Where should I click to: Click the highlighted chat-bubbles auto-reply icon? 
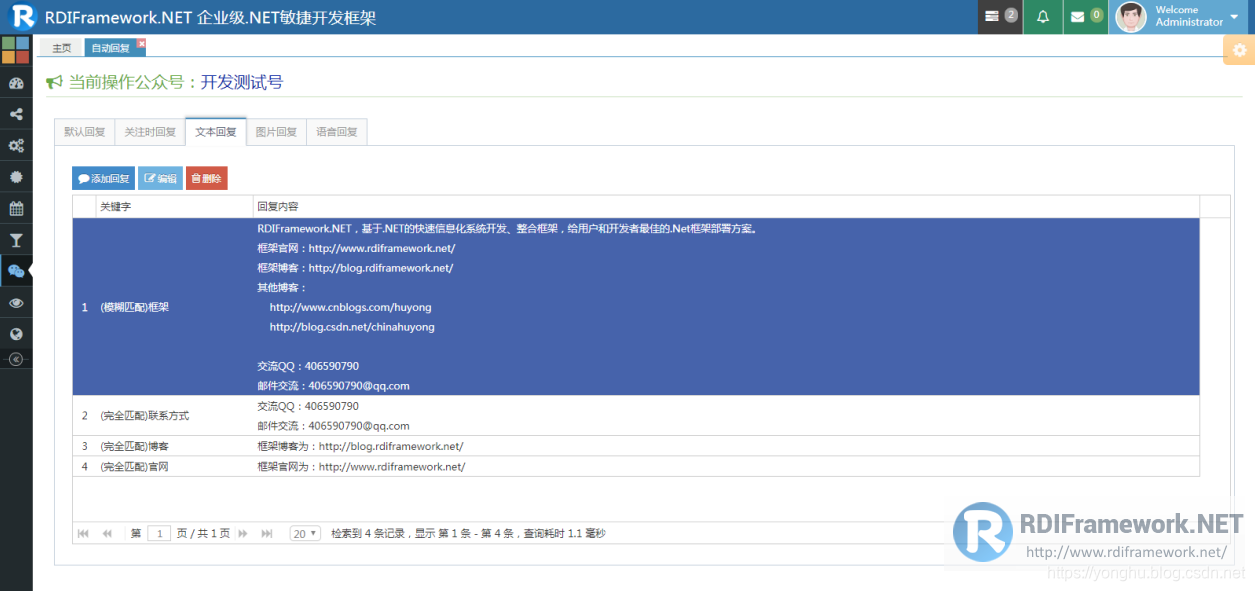point(16,271)
